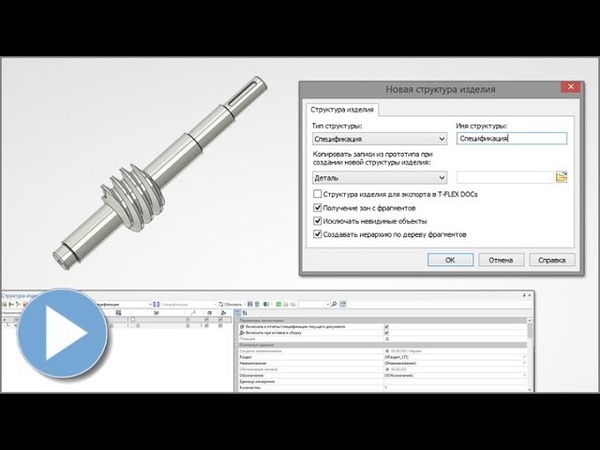The width and height of the screenshot is (600, 450).
Task: Click the wrench column header icon
Action: point(193,313)
